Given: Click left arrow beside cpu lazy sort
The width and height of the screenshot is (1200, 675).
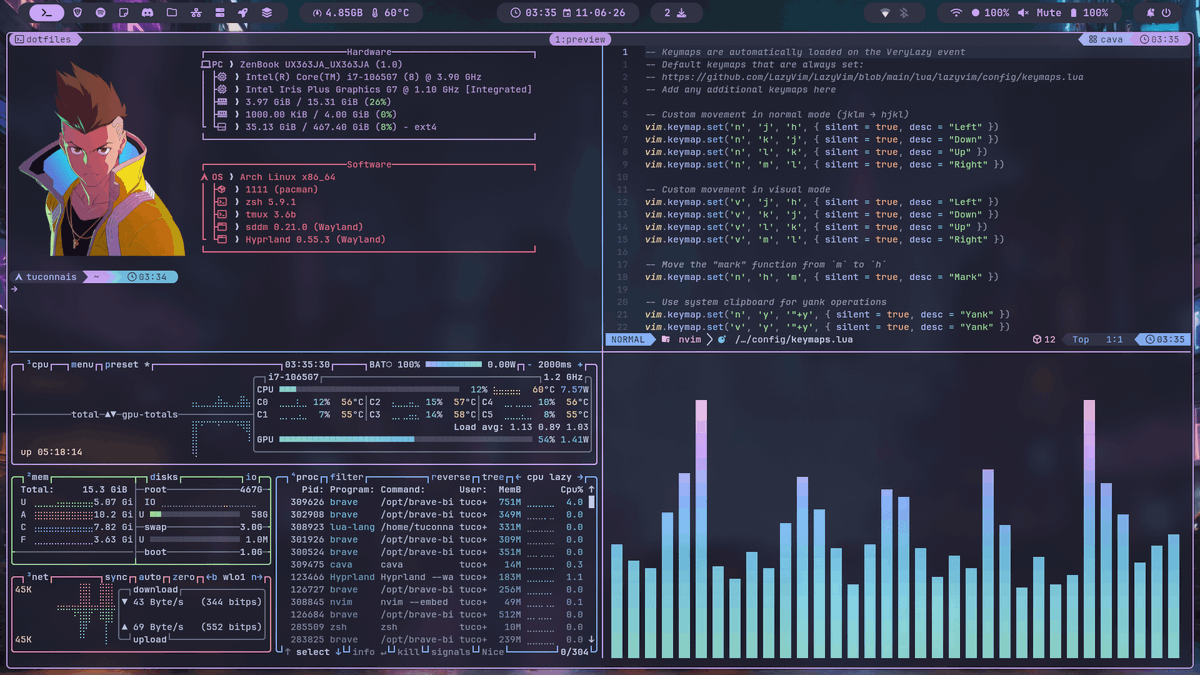Looking at the screenshot, I should [x=518, y=478].
